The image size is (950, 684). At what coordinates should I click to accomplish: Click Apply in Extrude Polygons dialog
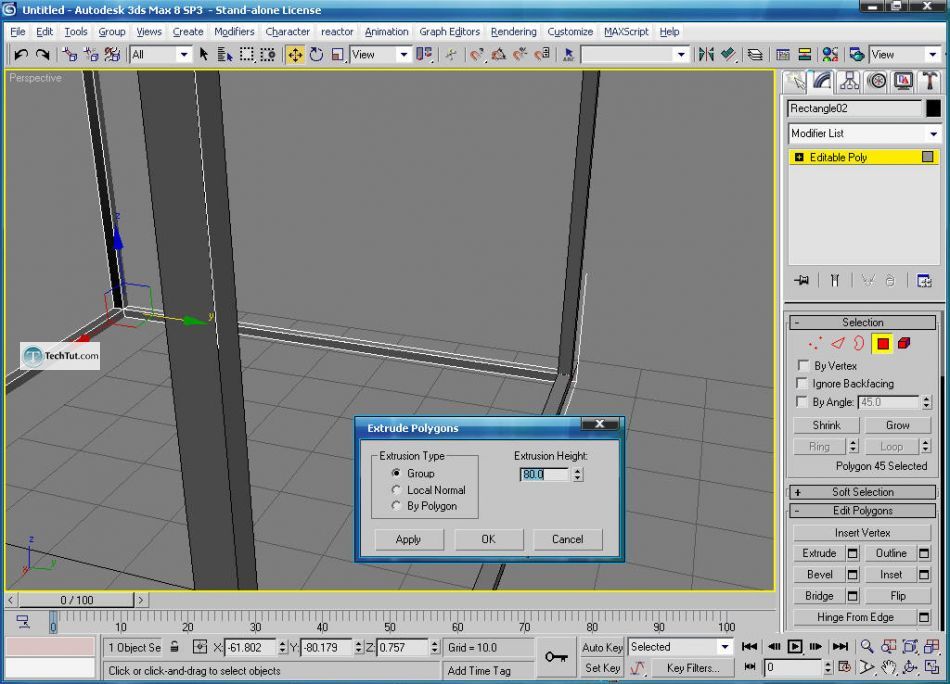[x=408, y=539]
